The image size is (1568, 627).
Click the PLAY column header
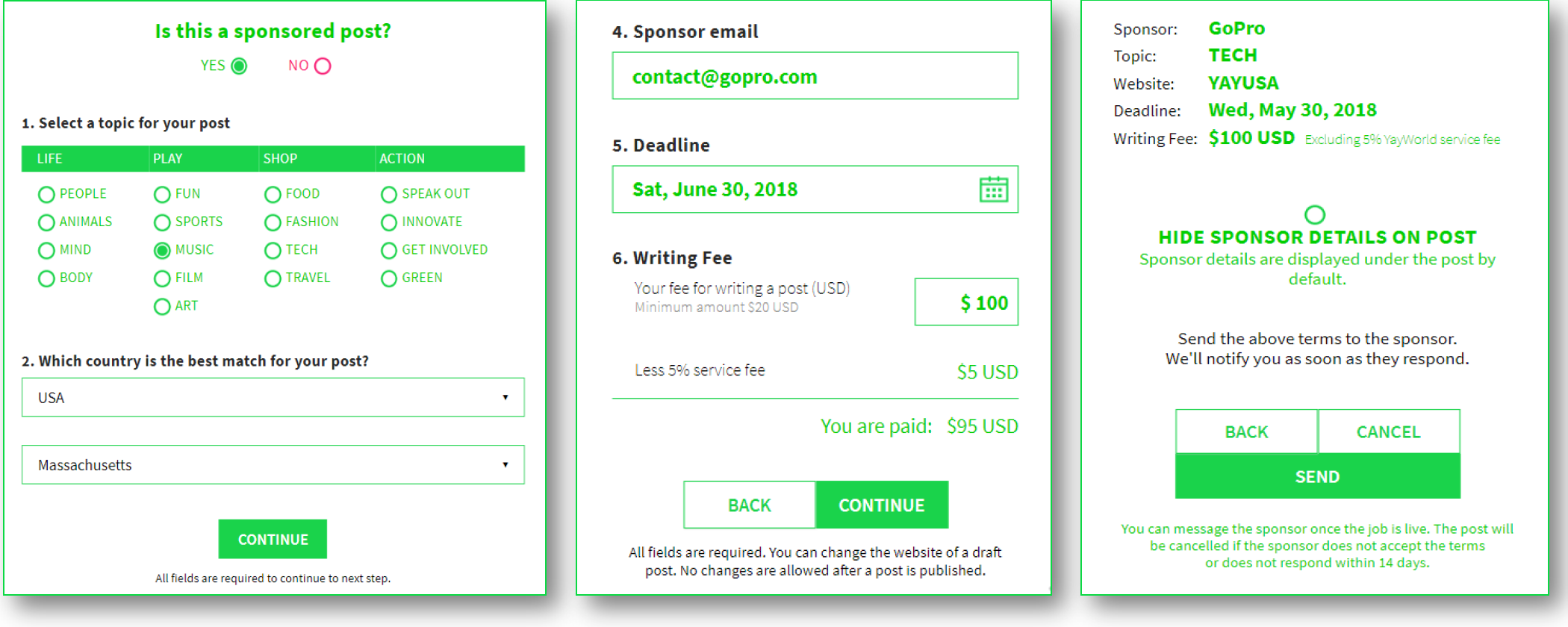click(x=167, y=158)
